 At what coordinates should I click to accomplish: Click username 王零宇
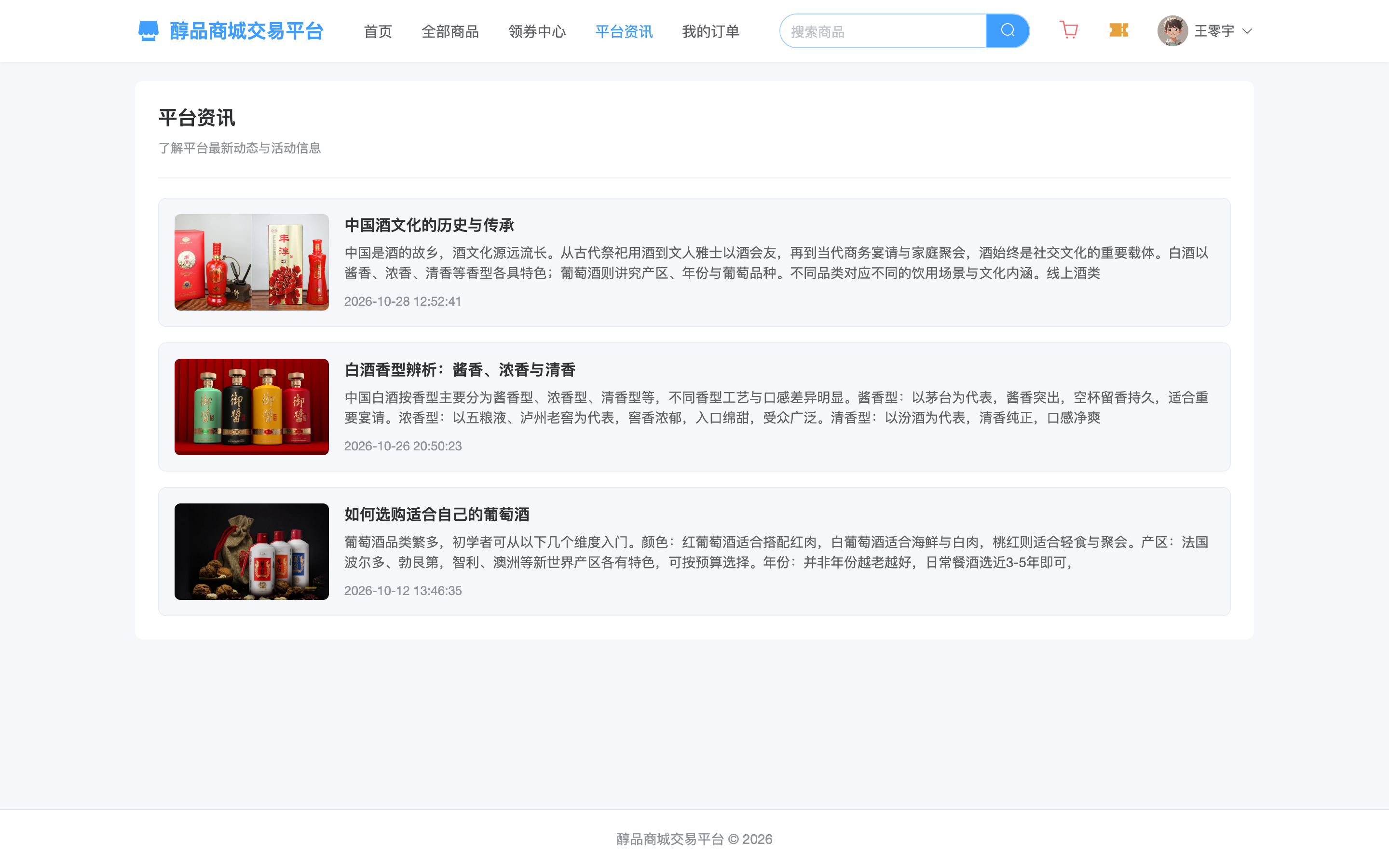click(x=1214, y=31)
